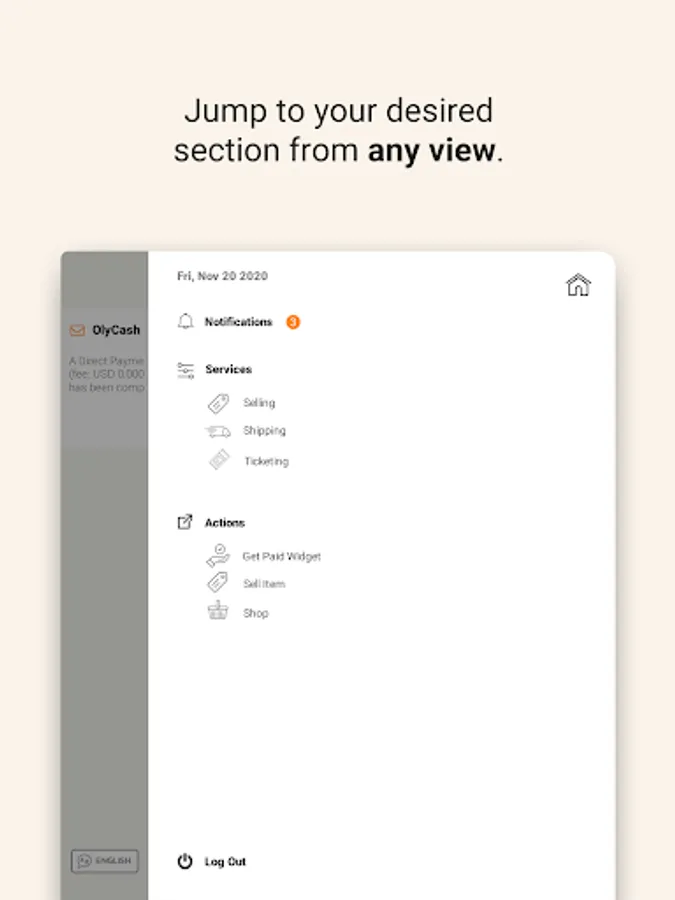Click the Log Out label
Screen dimensions: 675x900
[x=225, y=862]
